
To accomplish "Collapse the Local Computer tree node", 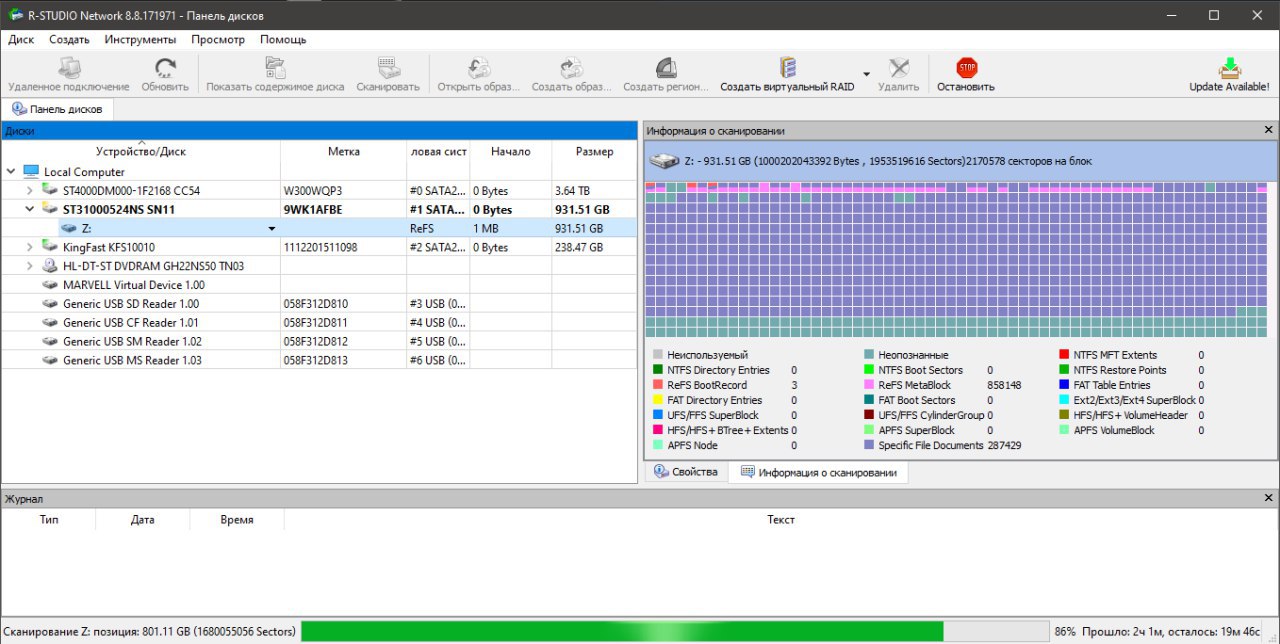I will pyautogui.click(x=11, y=172).
